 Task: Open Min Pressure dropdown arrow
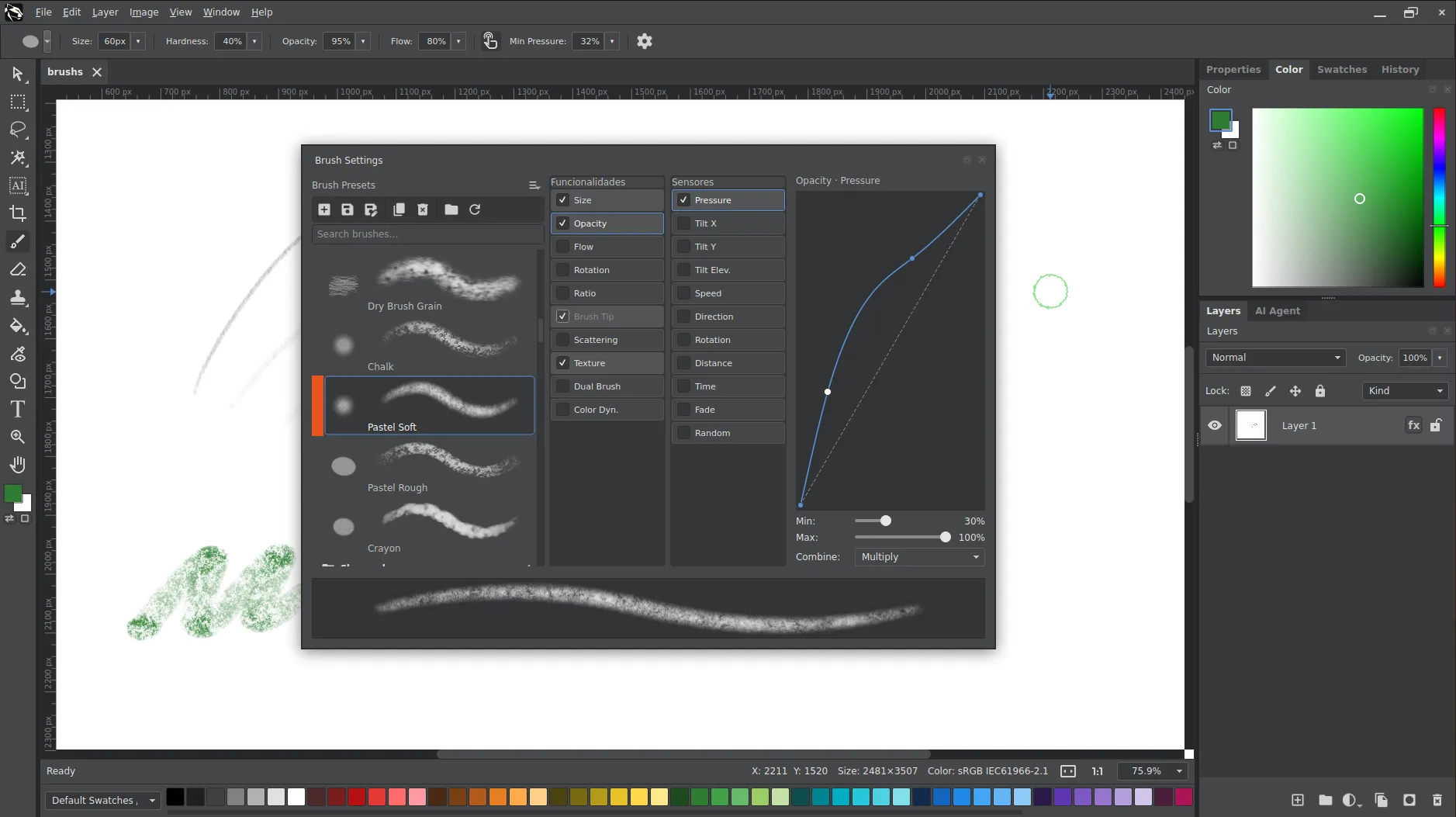pos(612,41)
